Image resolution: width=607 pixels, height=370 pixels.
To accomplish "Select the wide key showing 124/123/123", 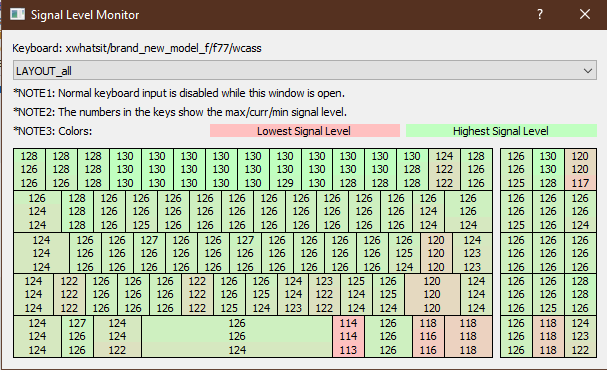I will pyautogui.click(x=472, y=253).
